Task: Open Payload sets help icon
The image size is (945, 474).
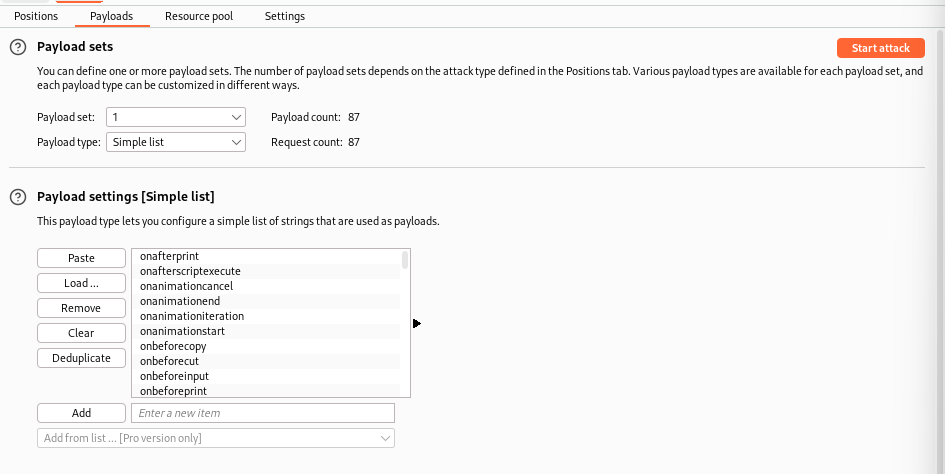Action: pyautogui.click(x=19, y=47)
